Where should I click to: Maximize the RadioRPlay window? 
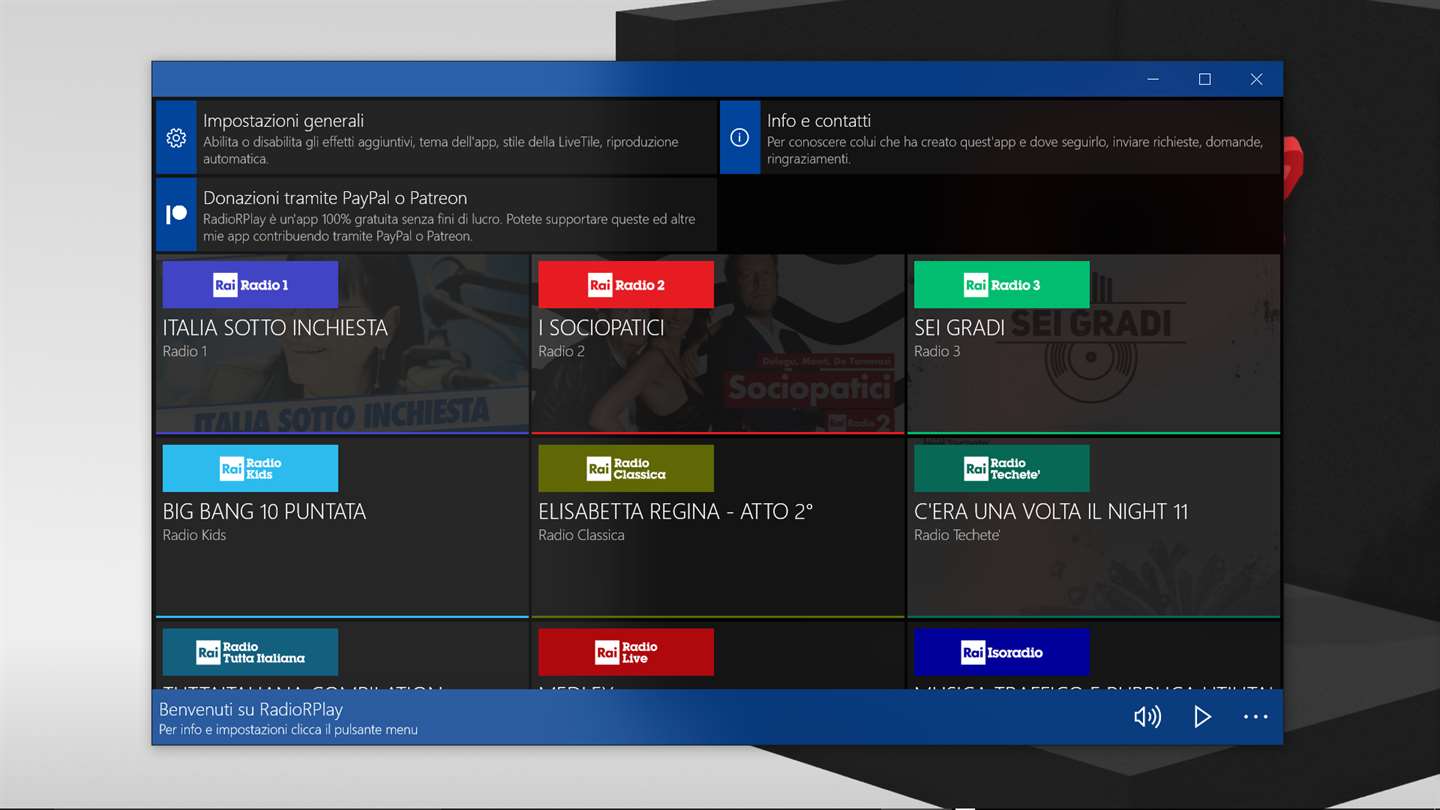pyautogui.click(x=1205, y=79)
